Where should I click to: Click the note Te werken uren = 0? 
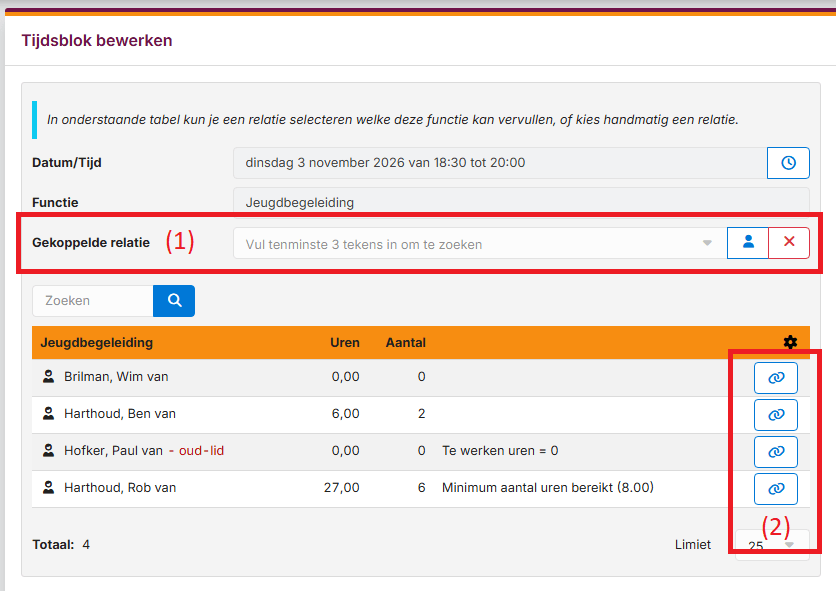pos(500,451)
